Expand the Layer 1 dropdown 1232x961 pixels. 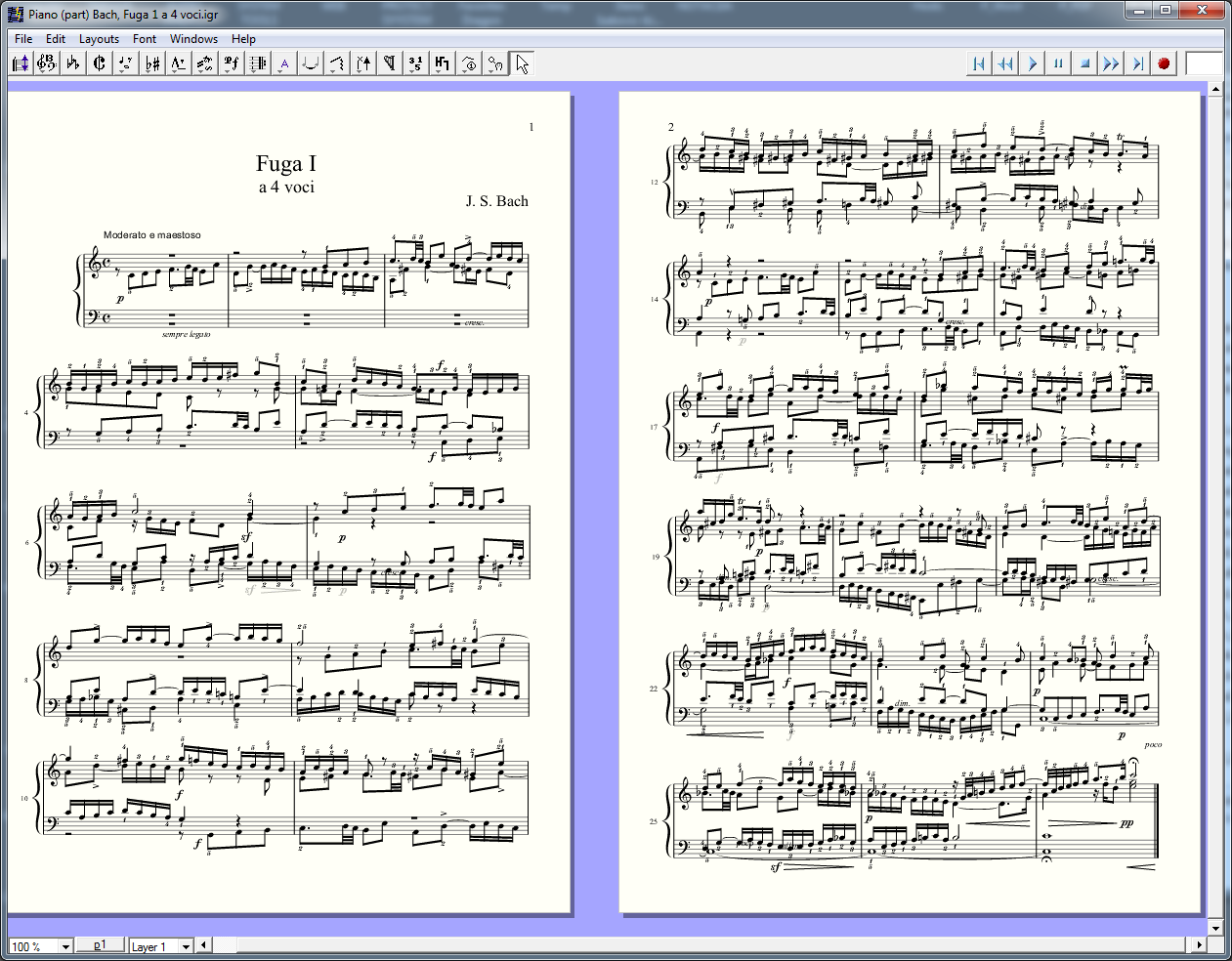[x=186, y=946]
